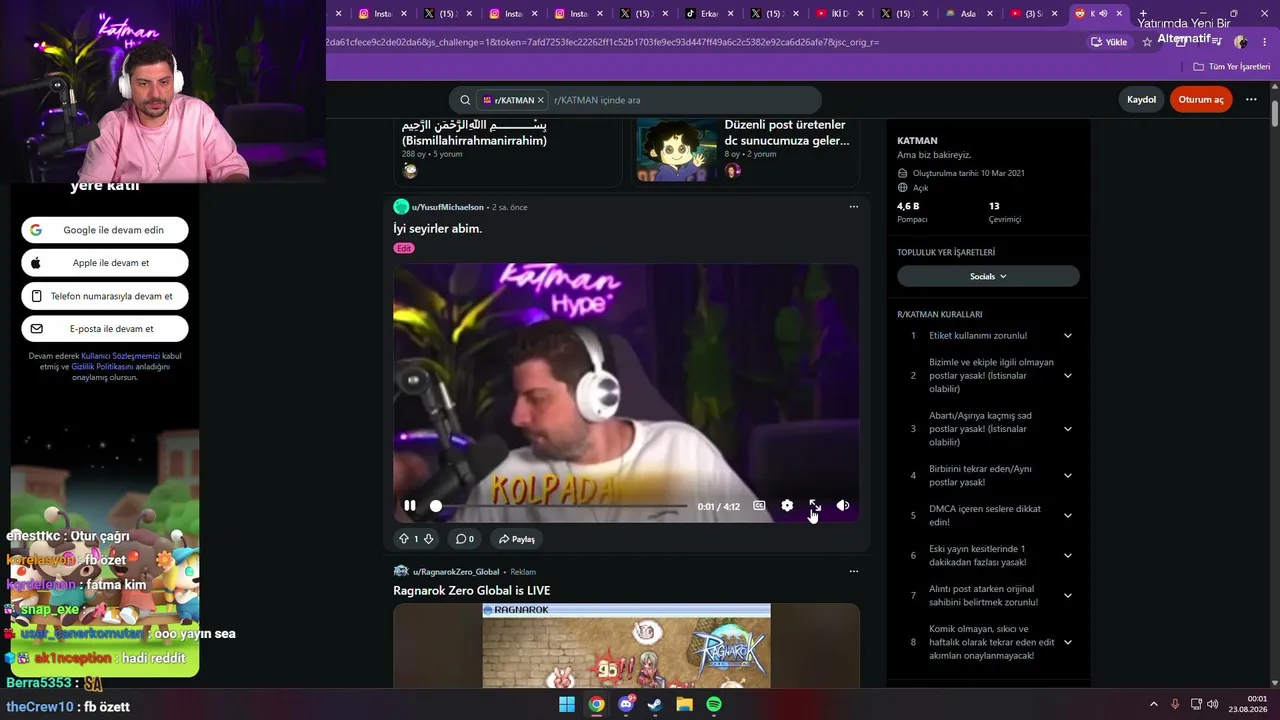This screenshot has height=720, width=1280.
Task: Click the Reddit search magnifier icon
Action: click(x=465, y=100)
